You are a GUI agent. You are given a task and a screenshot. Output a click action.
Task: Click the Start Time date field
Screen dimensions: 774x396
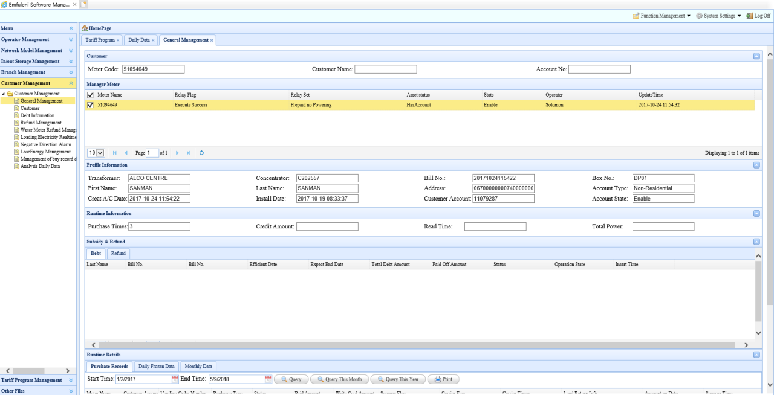pos(143,379)
